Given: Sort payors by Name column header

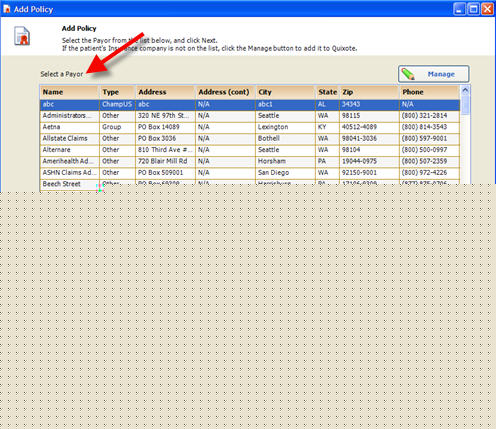Looking at the screenshot, I should pyautogui.click(x=70, y=92).
